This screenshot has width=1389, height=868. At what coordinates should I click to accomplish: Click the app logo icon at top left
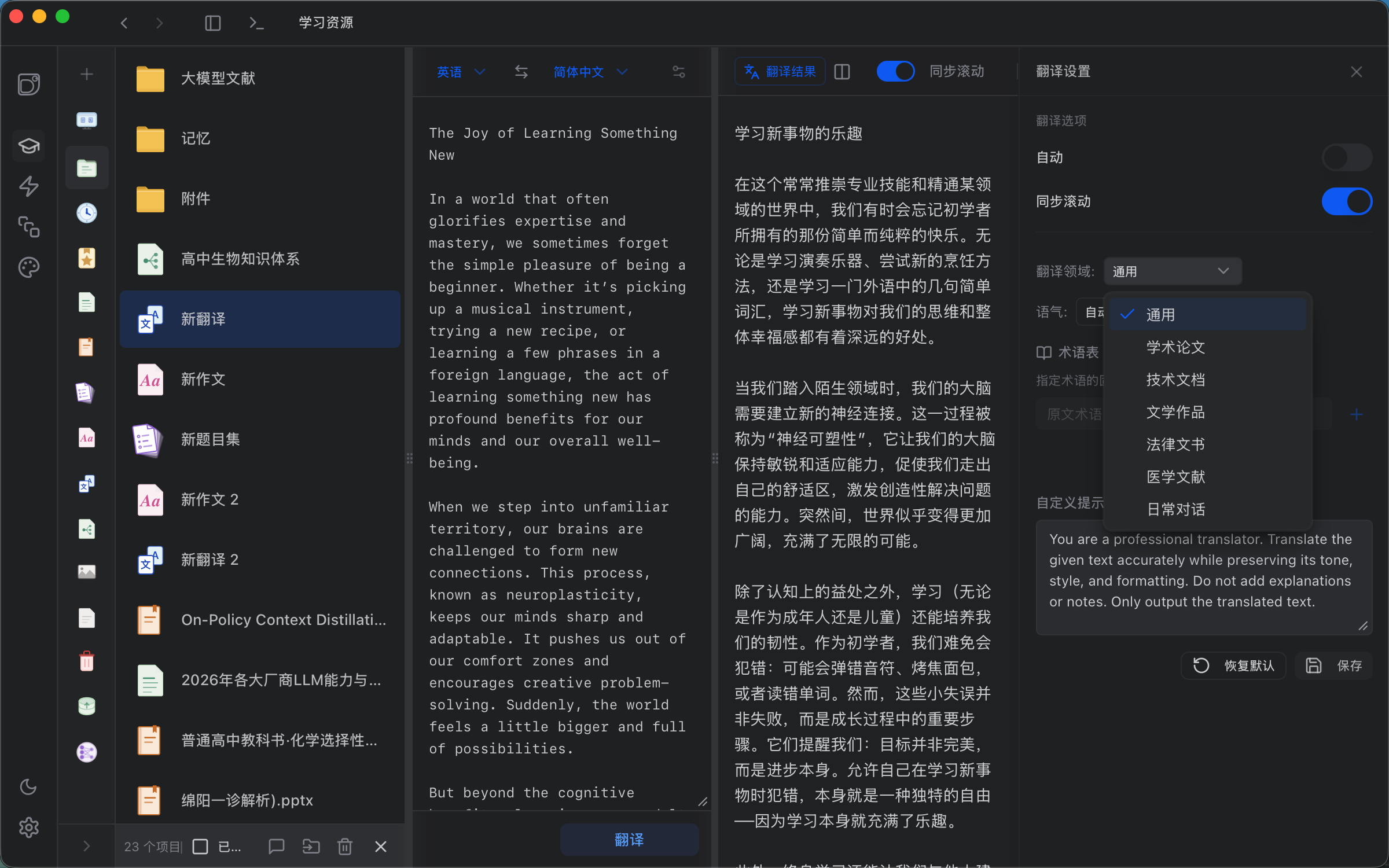click(28, 84)
